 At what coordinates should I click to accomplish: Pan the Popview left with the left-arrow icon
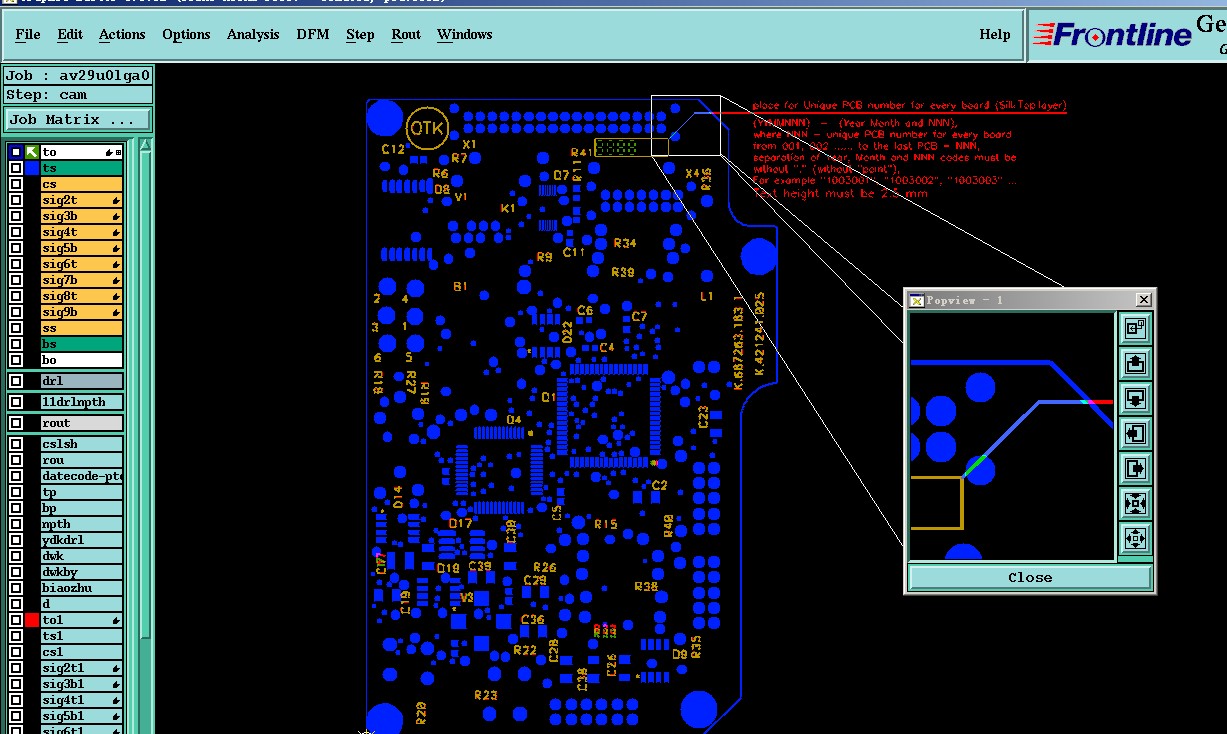coord(1134,433)
